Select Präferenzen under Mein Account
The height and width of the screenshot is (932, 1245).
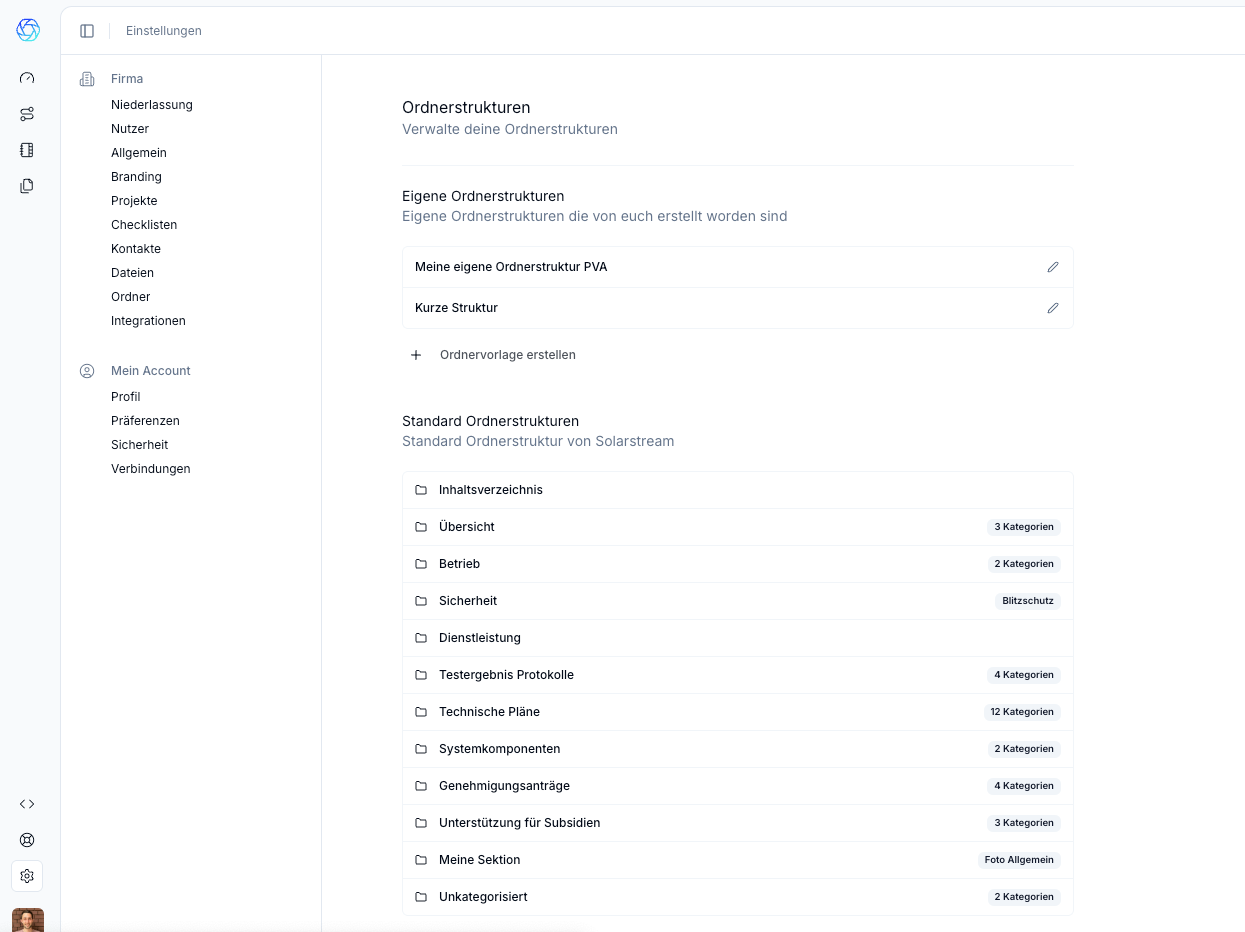(145, 421)
